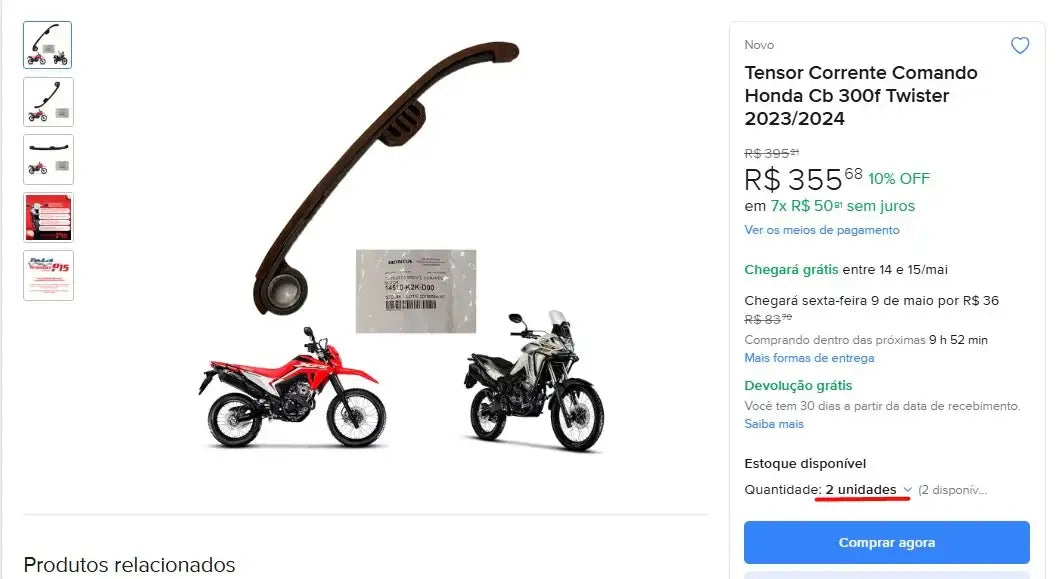Image resolution: width=1063 pixels, height=579 pixels.
Task: Click the main tensor product image
Action: click(x=385, y=178)
